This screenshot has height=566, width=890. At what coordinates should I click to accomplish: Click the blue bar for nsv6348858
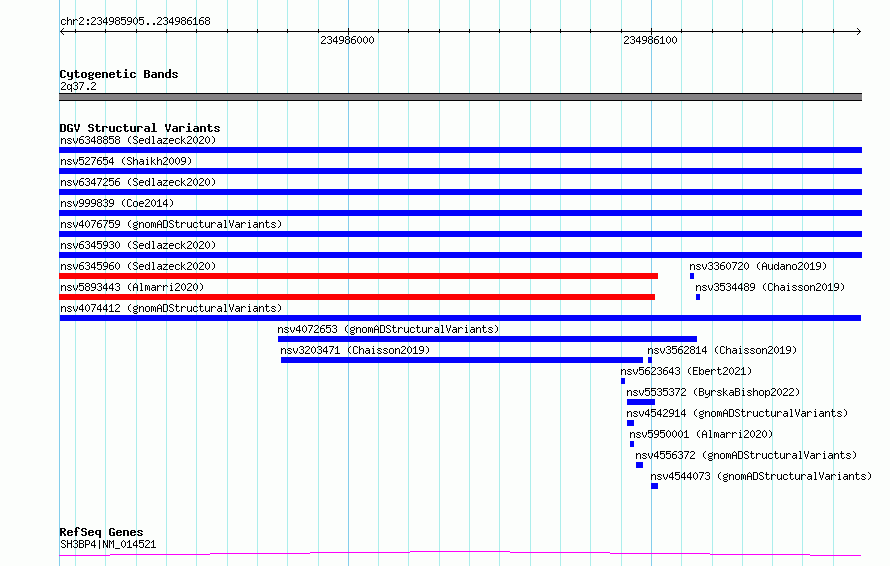(460, 150)
